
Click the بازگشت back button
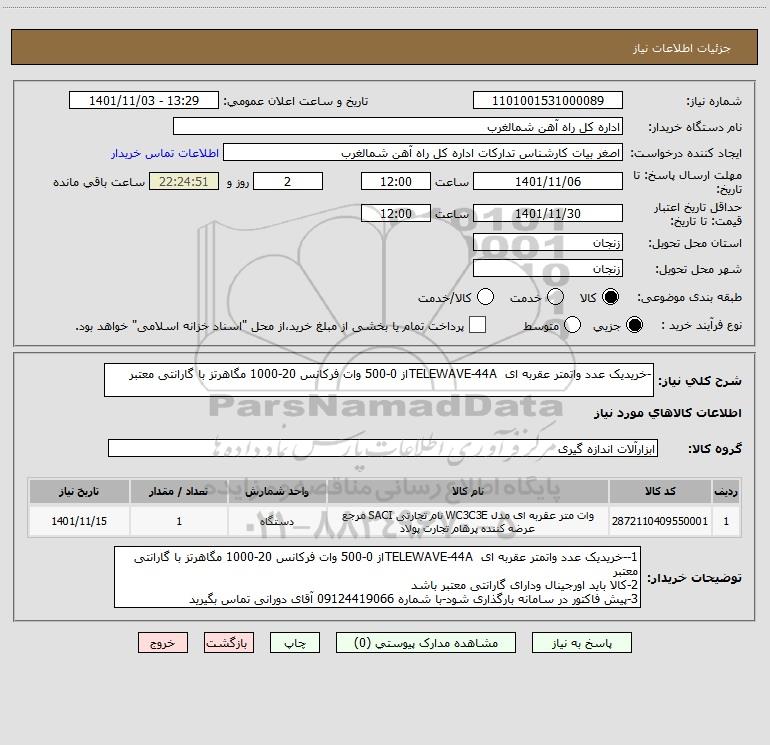pos(229,643)
